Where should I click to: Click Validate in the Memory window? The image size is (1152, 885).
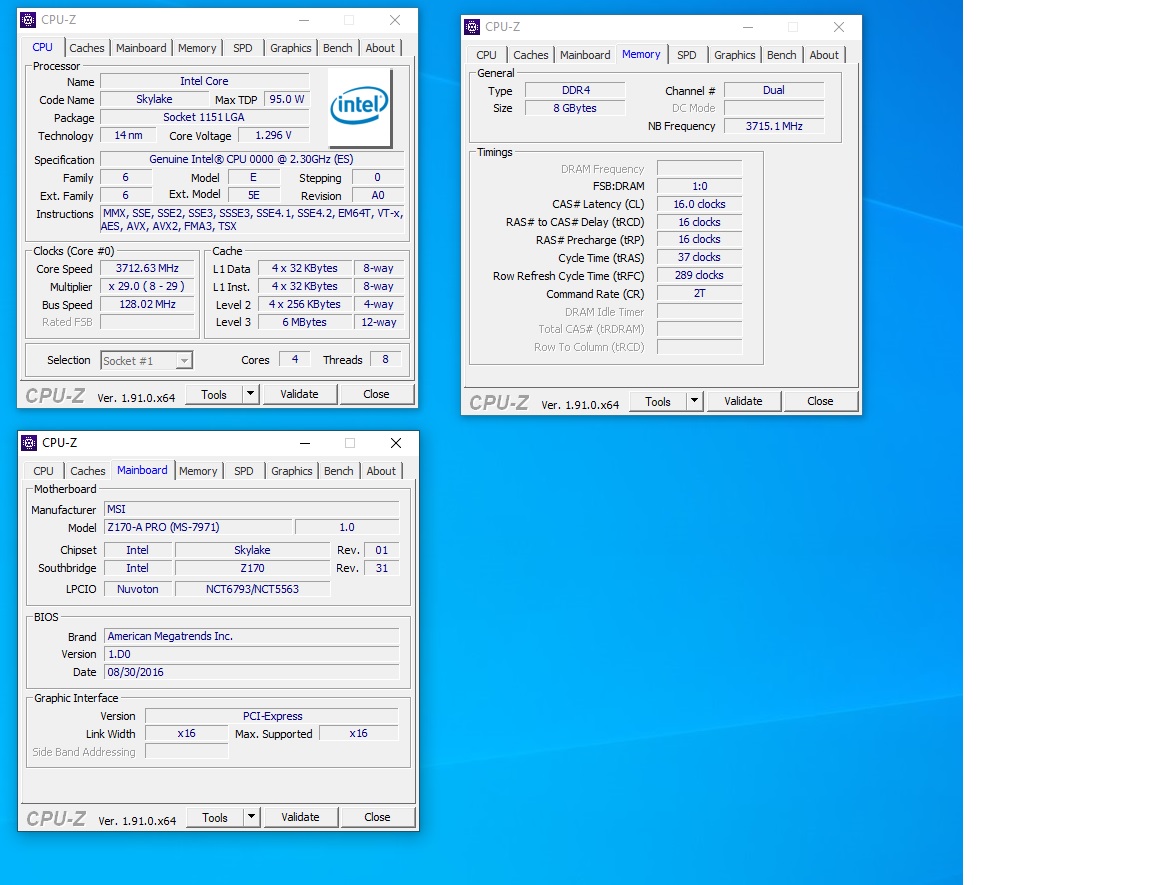pyautogui.click(x=744, y=401)
